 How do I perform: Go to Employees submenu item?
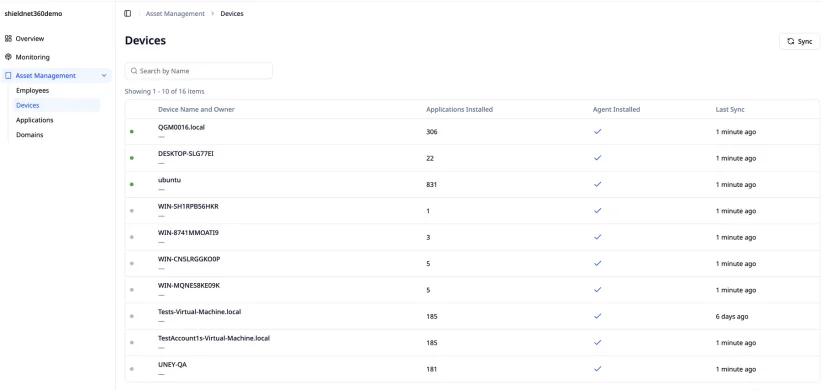pos(33,90)
